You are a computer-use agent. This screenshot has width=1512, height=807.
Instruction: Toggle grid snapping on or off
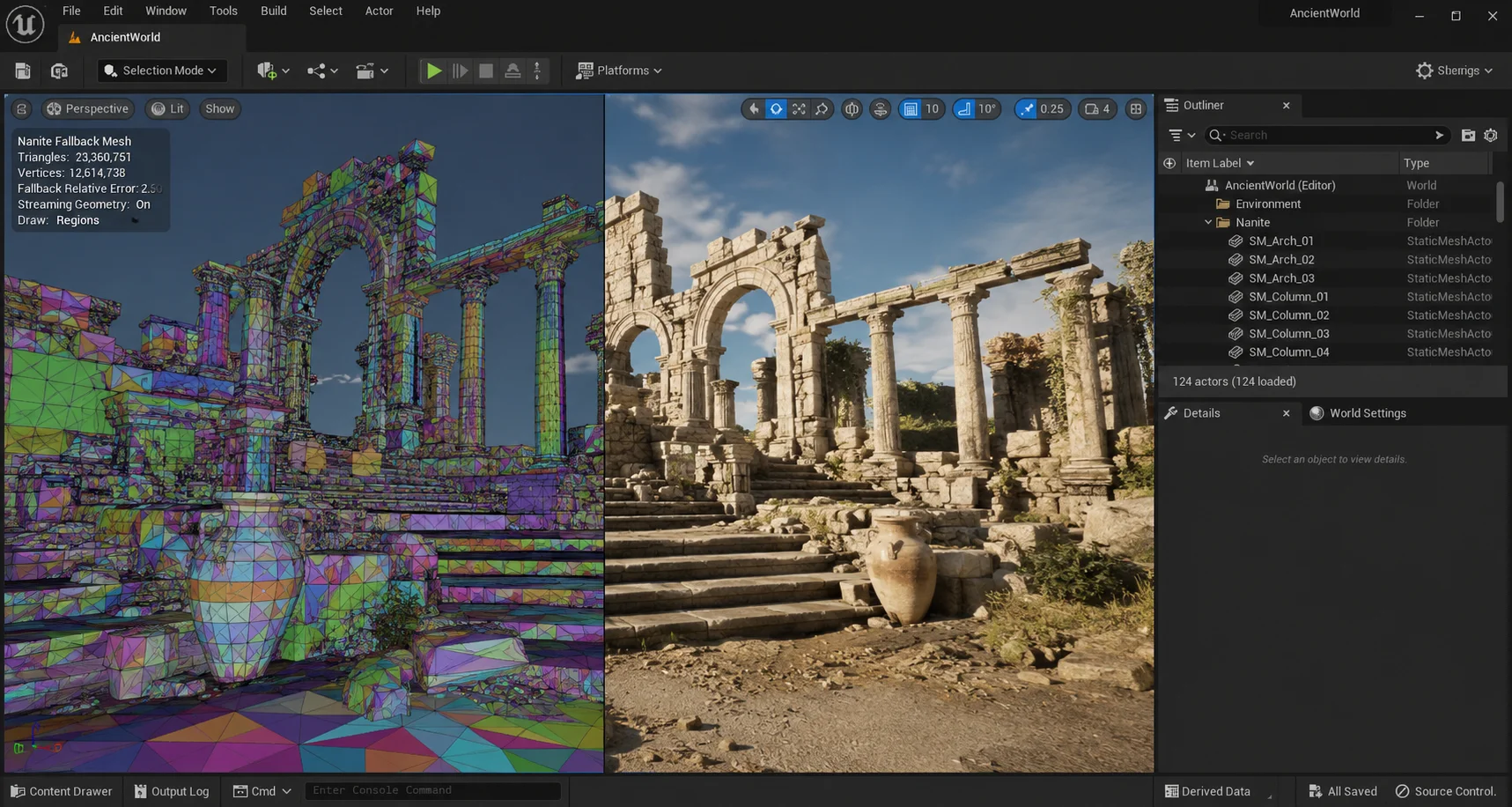(x=911, y=108)
